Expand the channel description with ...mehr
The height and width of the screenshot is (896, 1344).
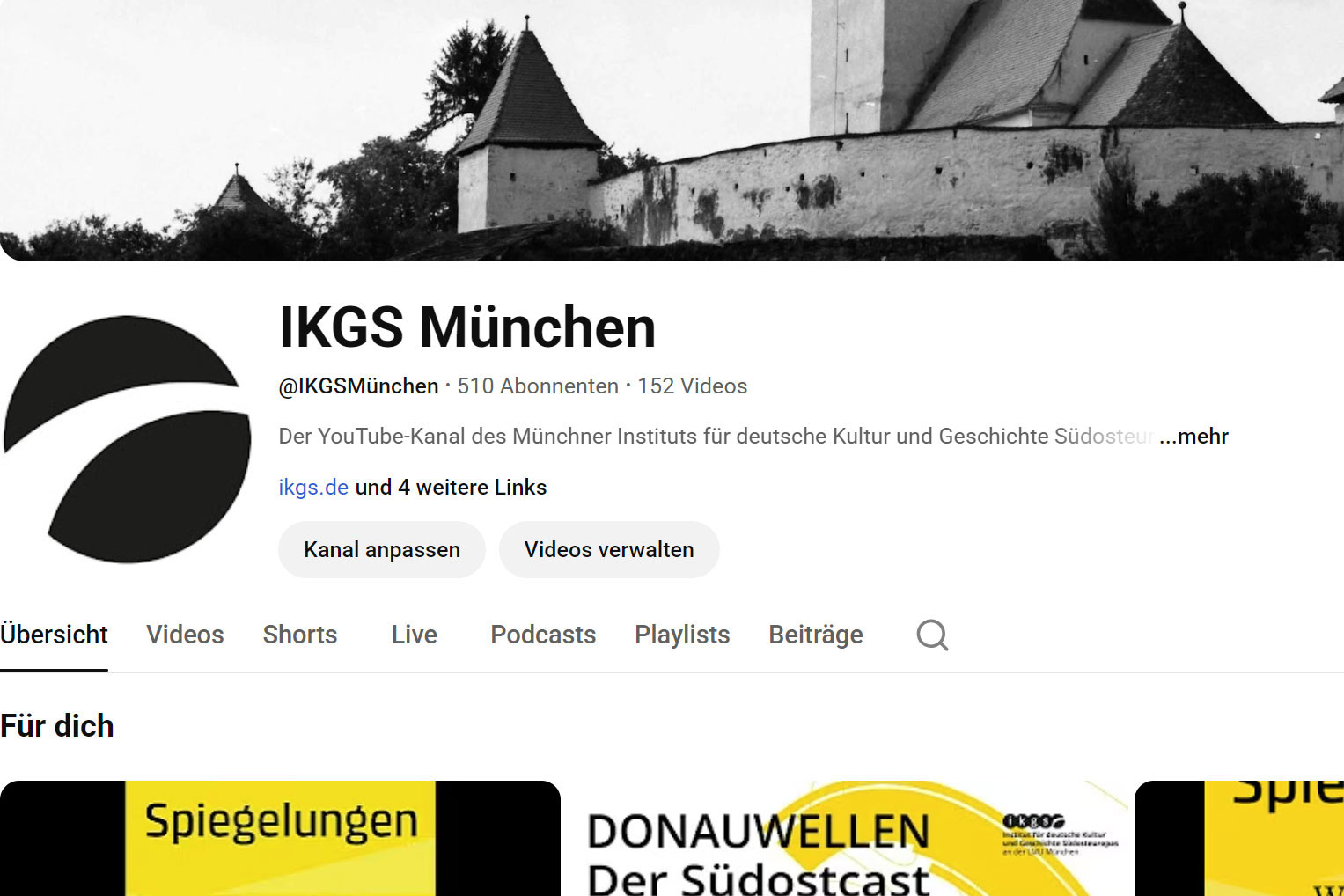click(1193, 436)
